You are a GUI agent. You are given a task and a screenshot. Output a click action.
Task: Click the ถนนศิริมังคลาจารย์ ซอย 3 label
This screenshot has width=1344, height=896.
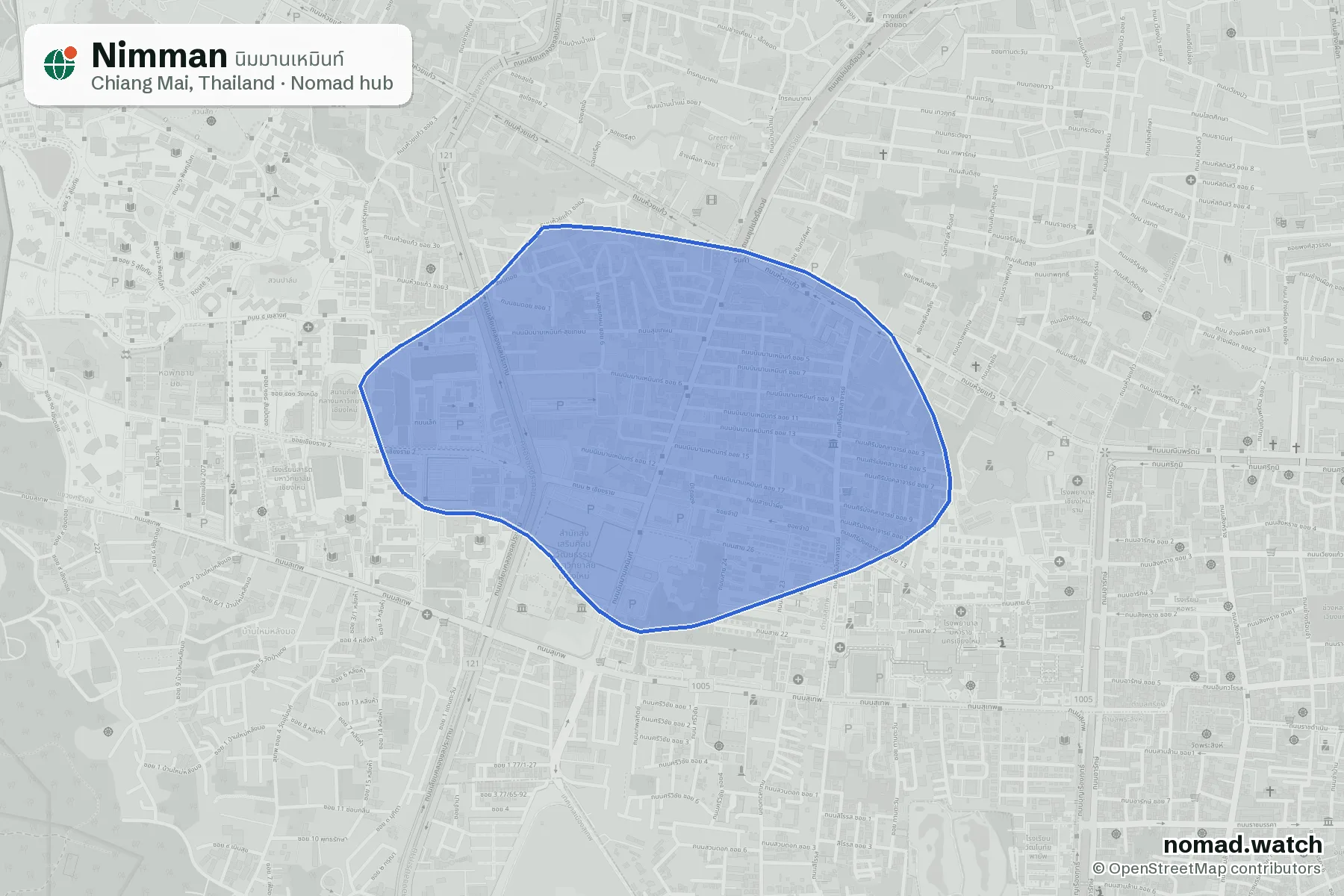pos(890,447)
